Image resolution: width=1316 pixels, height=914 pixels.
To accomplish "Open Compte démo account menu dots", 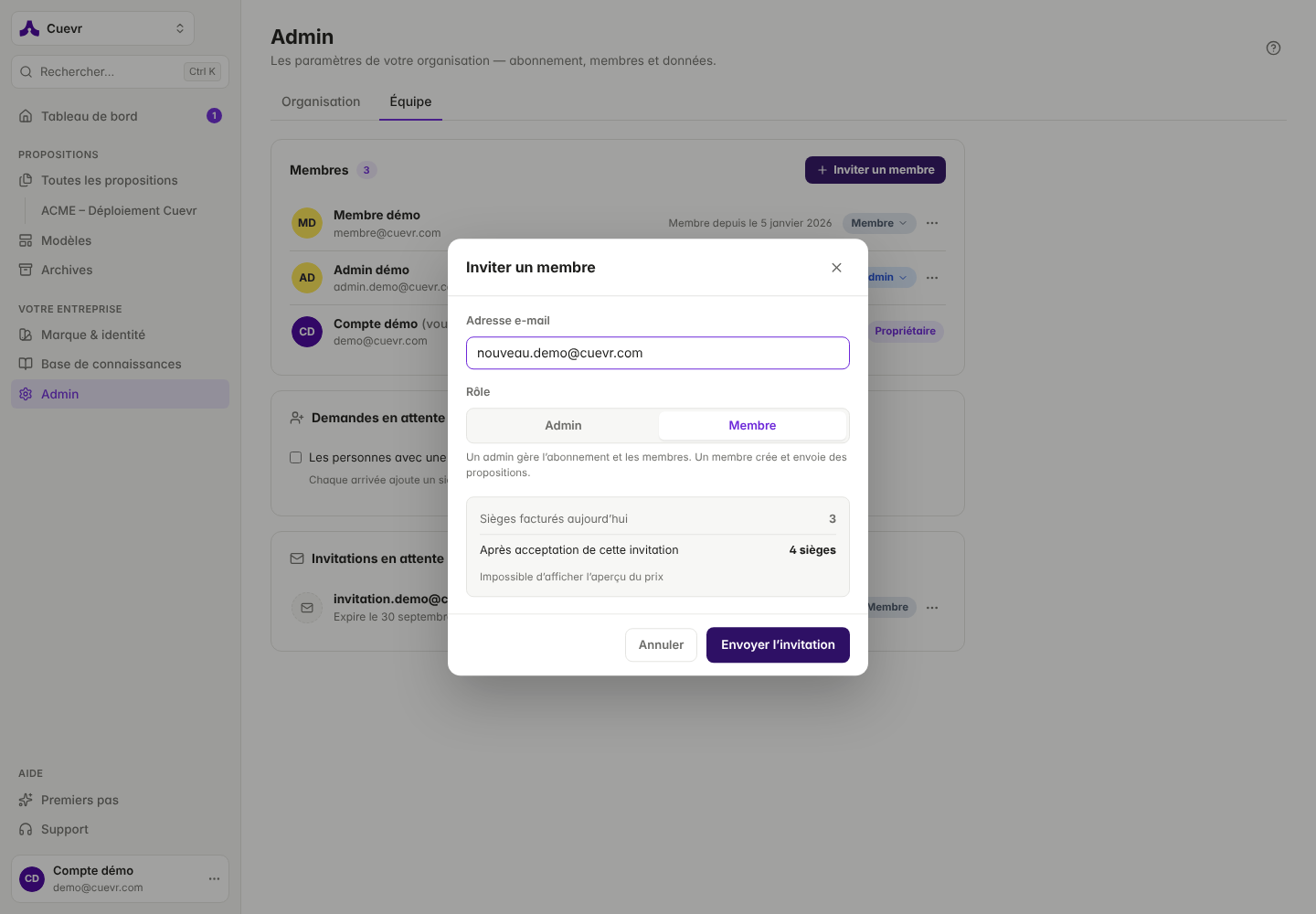I will [214, 879].
